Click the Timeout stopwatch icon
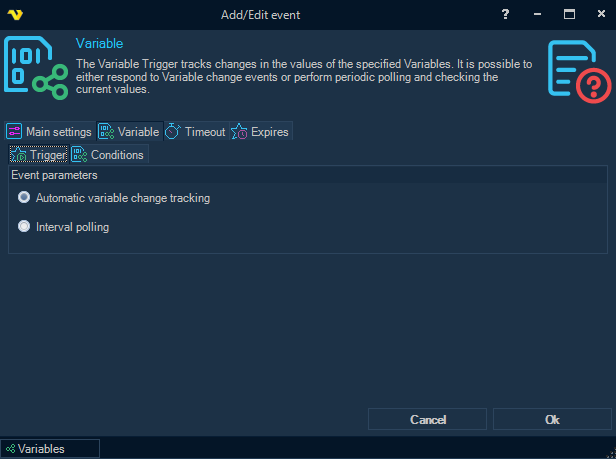Image resolution: width=616 pixels, height=459 pixels. [173, 132]
